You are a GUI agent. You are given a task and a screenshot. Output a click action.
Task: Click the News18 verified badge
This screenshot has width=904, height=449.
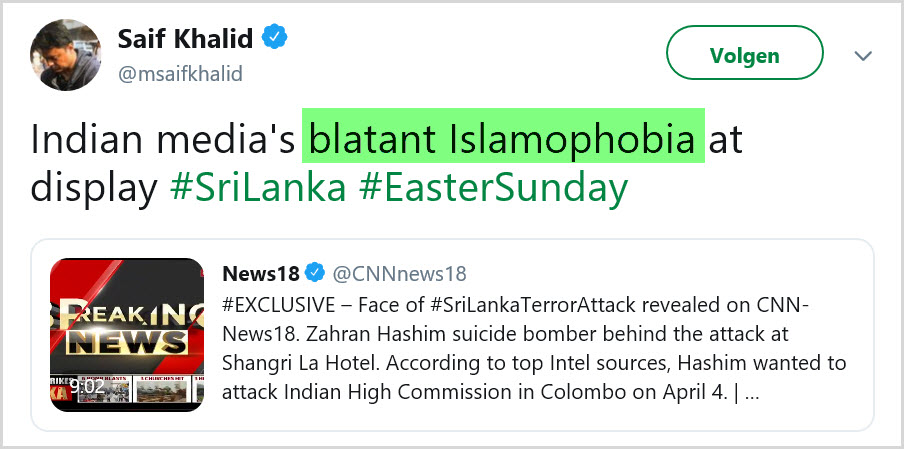coord(314,273)
